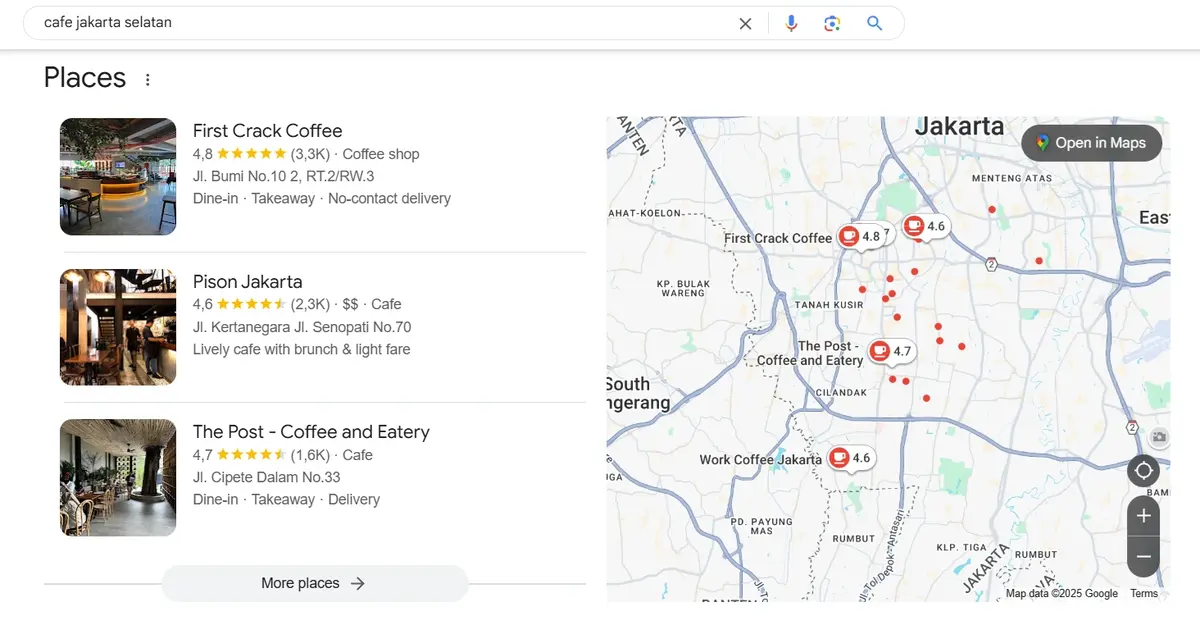Start voice search with microphone icon
Viewport: 1200px width, 625px height.
point(791,23)
